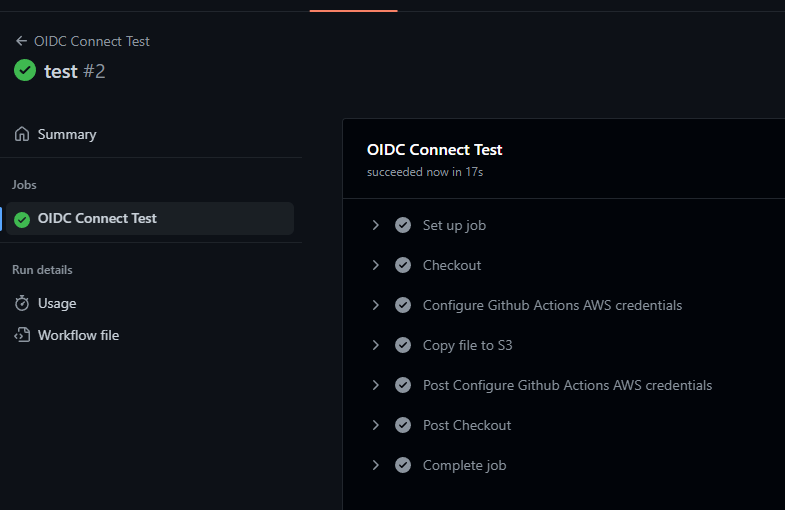Click the succeeded now in 17s status text
The width and height of the screenshot is (785, 510).
425,172
